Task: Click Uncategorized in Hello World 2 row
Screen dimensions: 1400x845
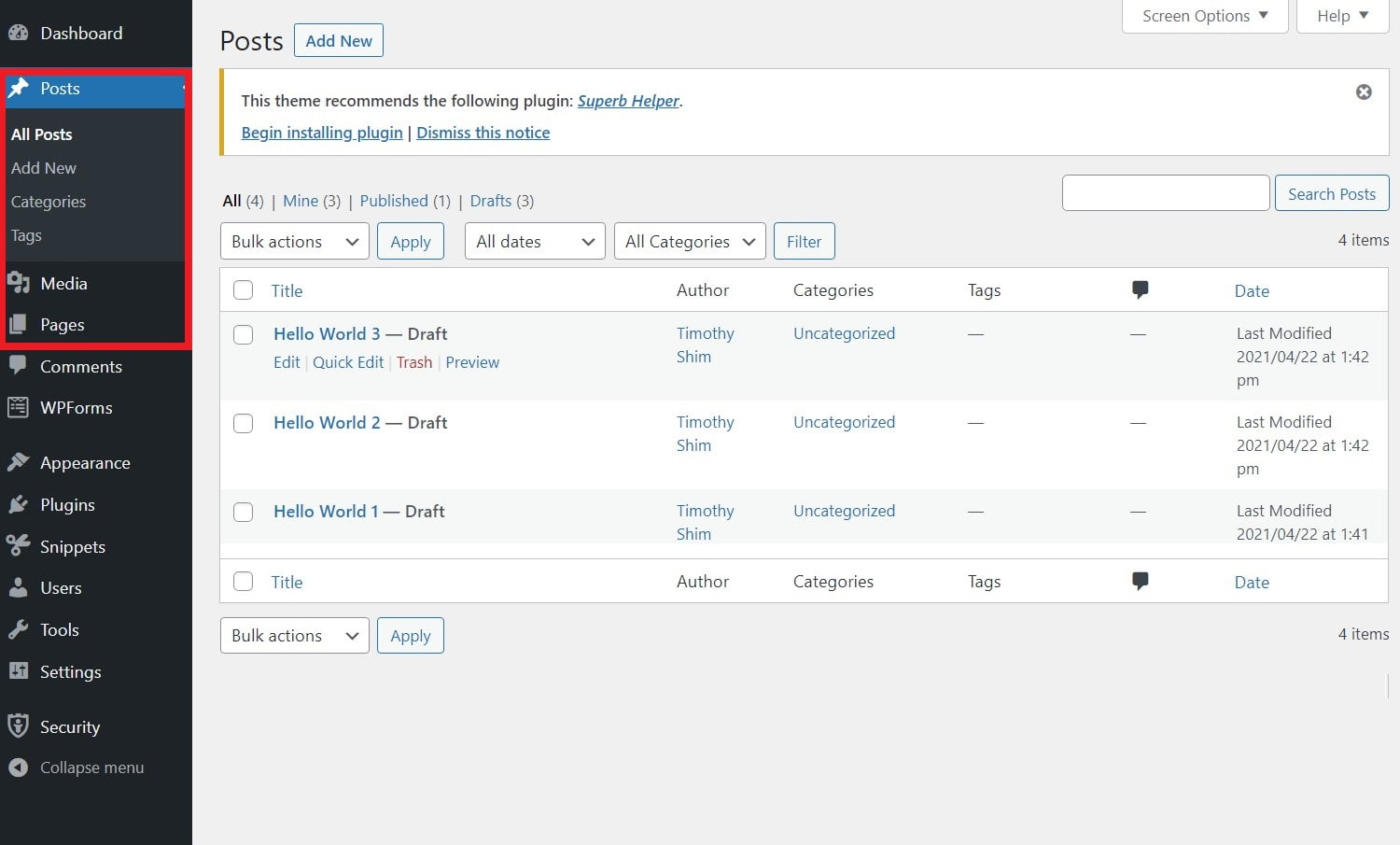Action: click(844, 422)
